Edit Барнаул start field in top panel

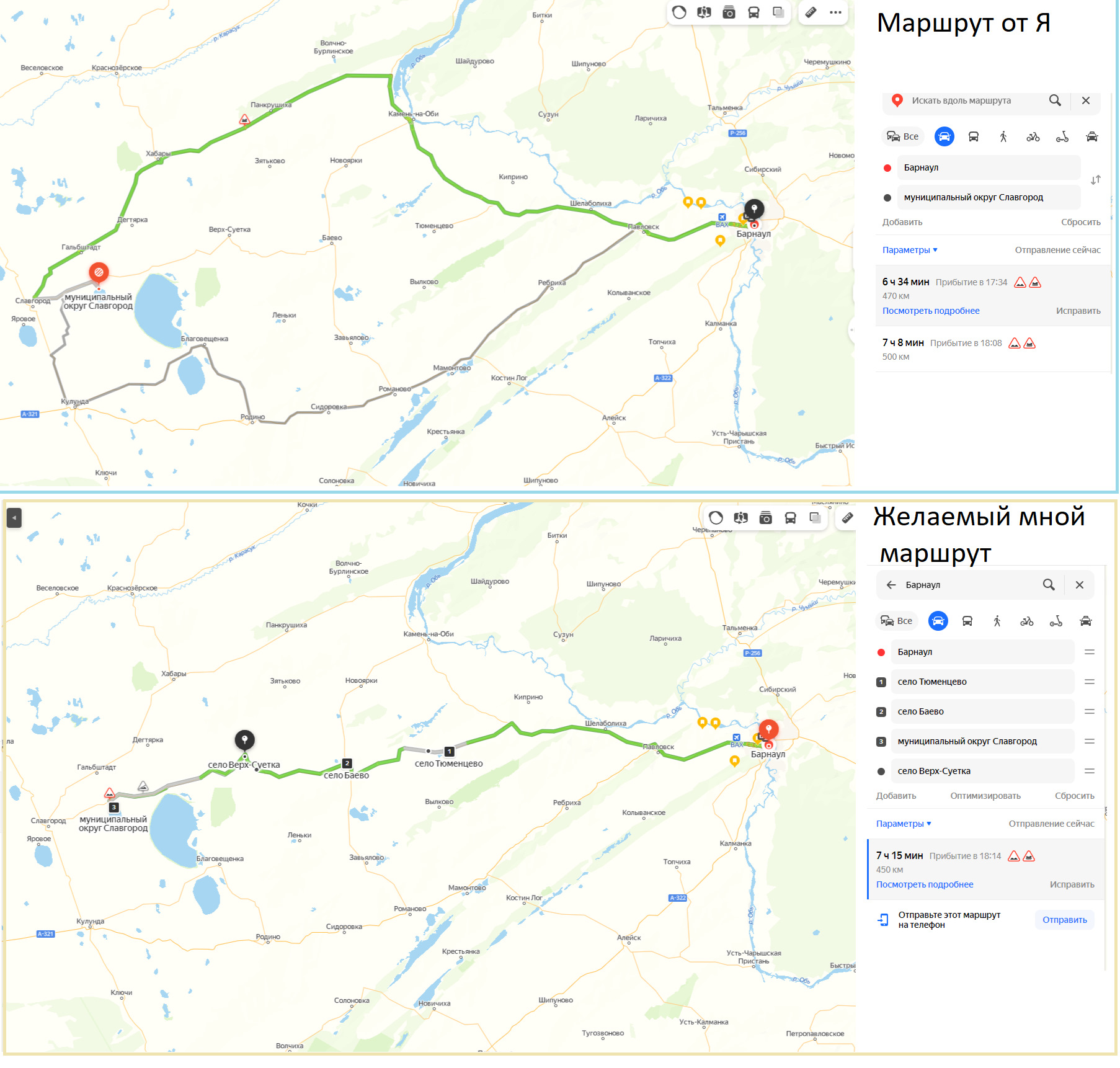(x=989, y=167)
